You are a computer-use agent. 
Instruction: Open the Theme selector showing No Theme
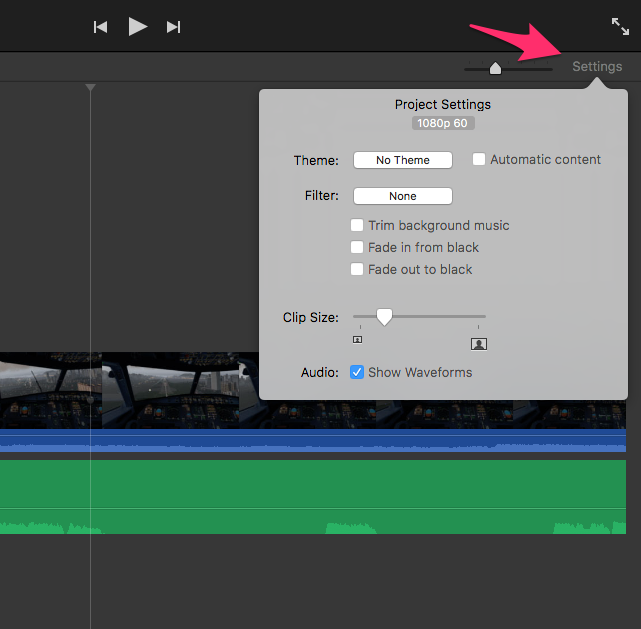(403, 160)
